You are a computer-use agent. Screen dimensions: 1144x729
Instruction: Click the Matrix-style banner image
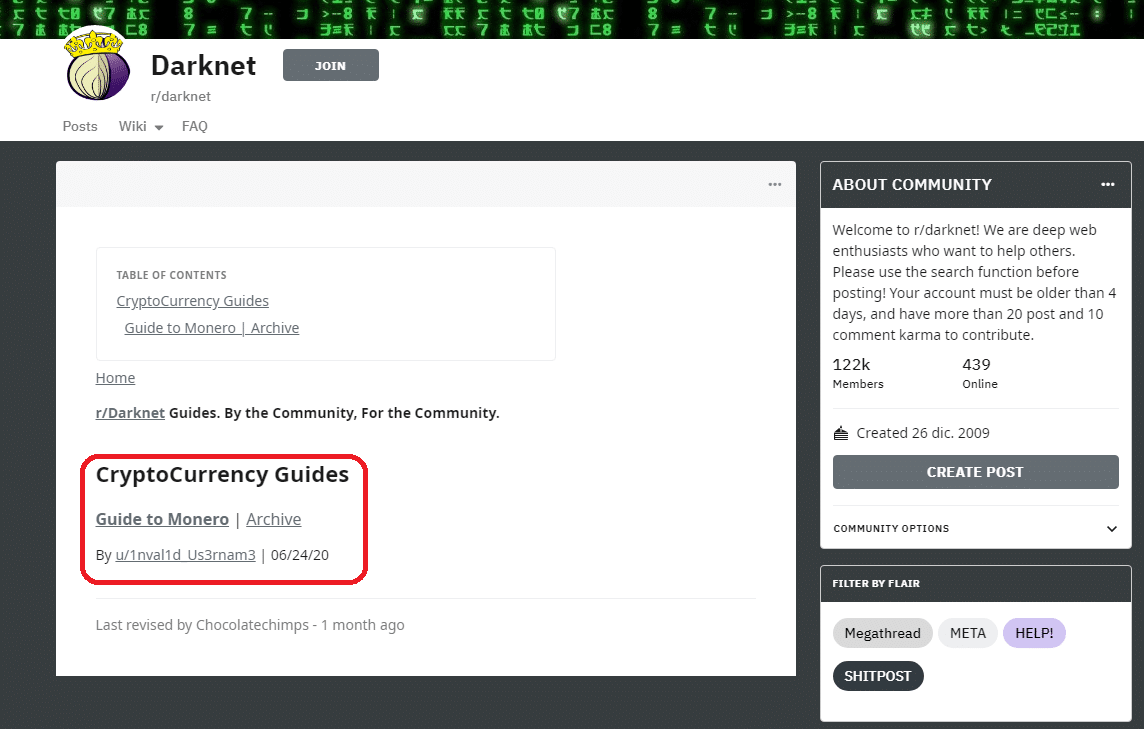pos(572,19)
